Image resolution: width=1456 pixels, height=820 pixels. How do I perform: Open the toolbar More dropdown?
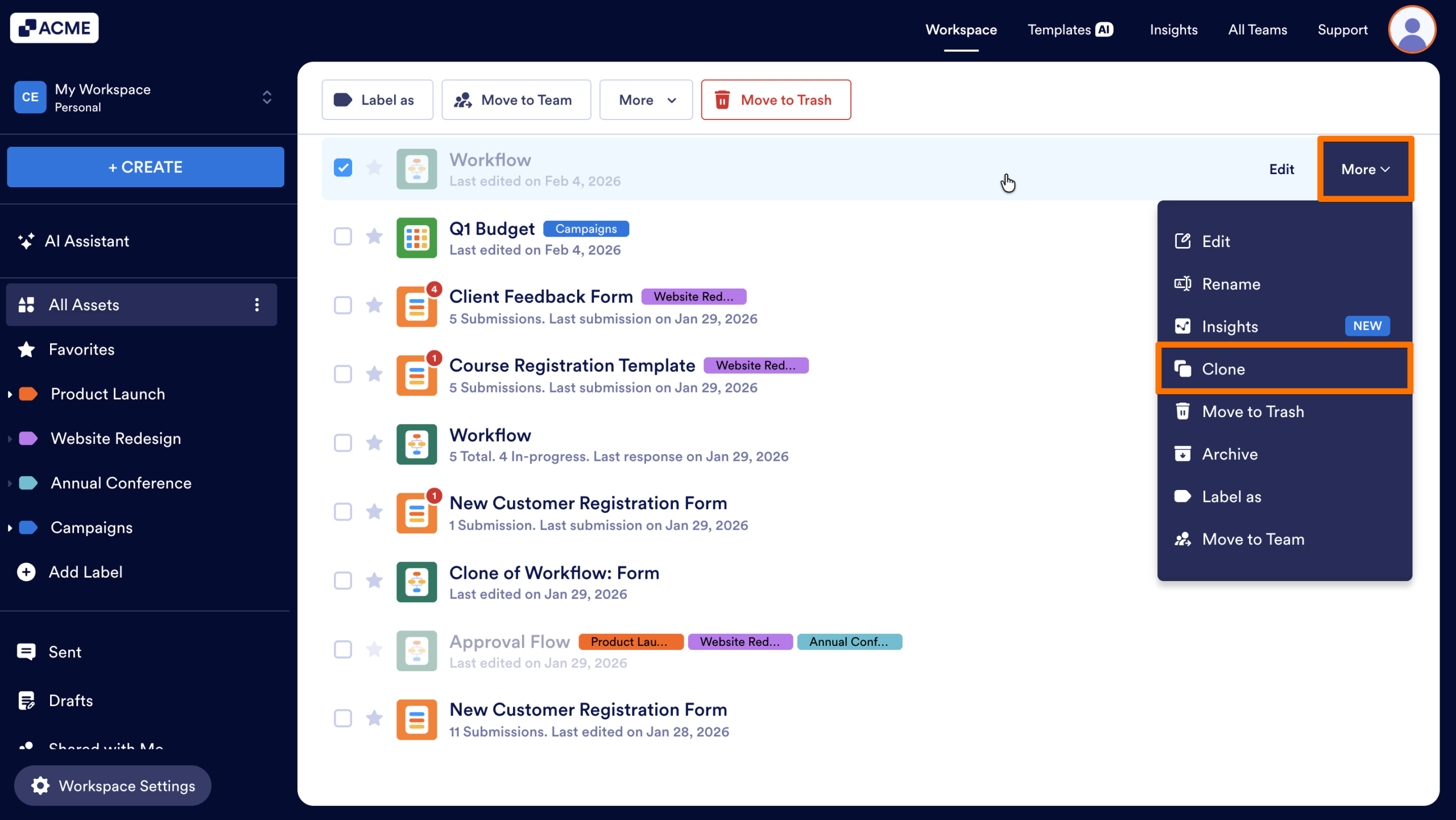(646, 100)
